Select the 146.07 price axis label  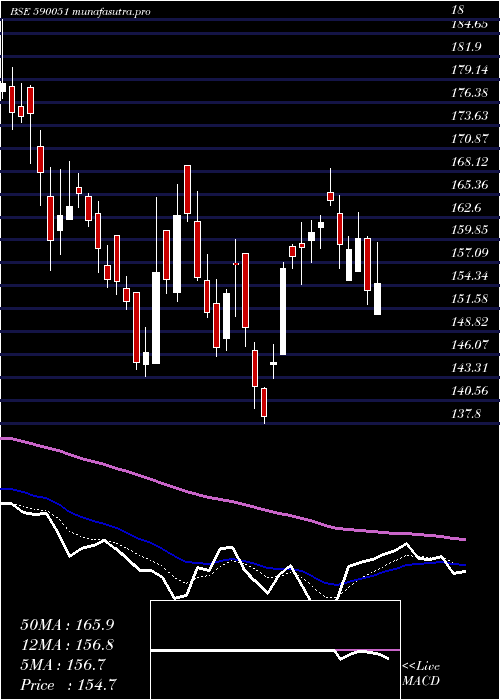tap(469, 345)
